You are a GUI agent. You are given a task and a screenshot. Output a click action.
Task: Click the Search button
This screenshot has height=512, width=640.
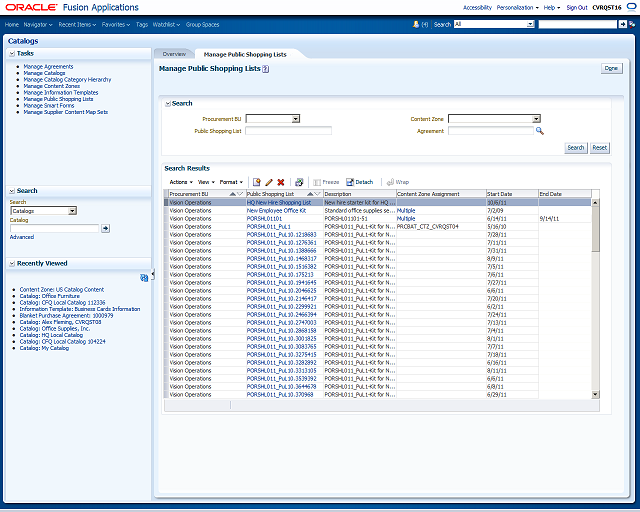coord(576,148)
